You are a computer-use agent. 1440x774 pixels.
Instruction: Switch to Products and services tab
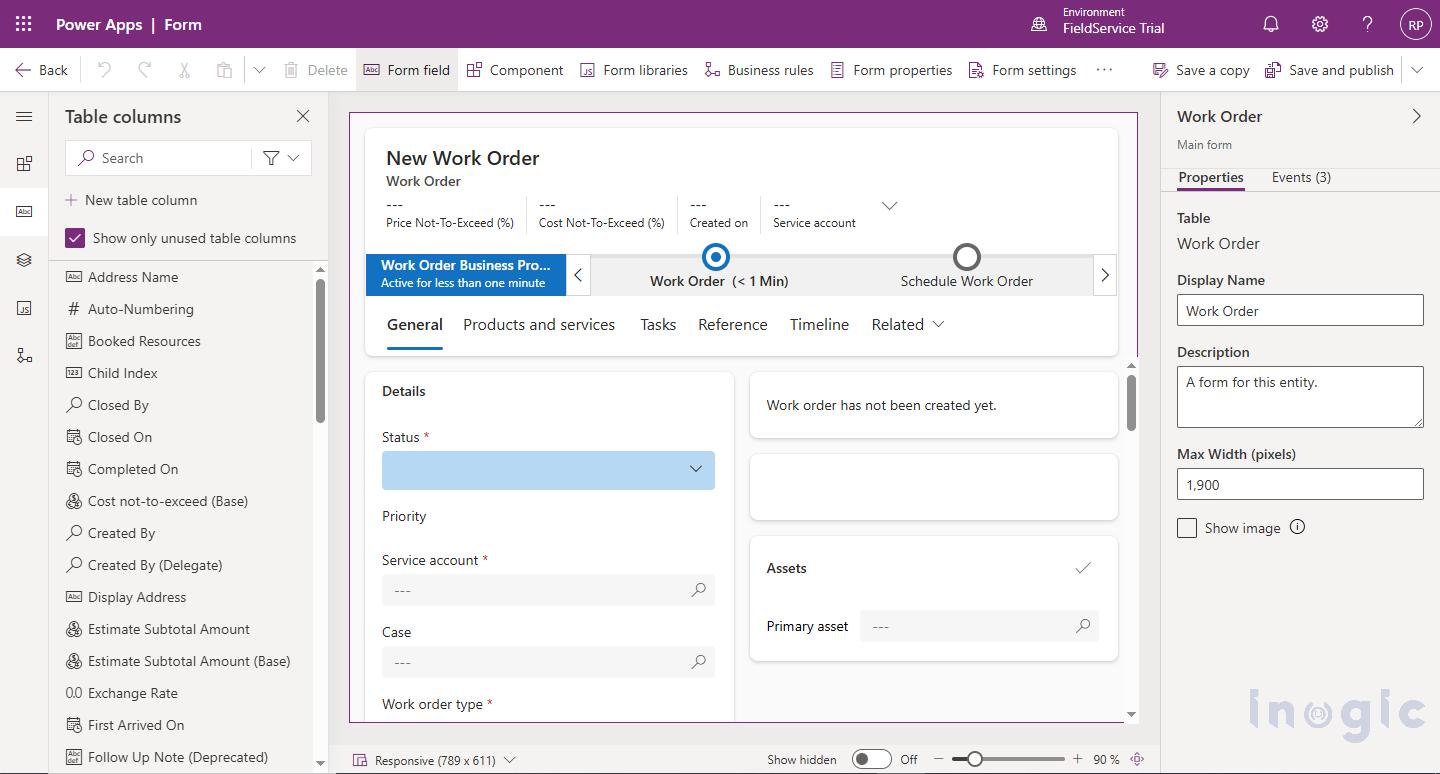point(539,324)
